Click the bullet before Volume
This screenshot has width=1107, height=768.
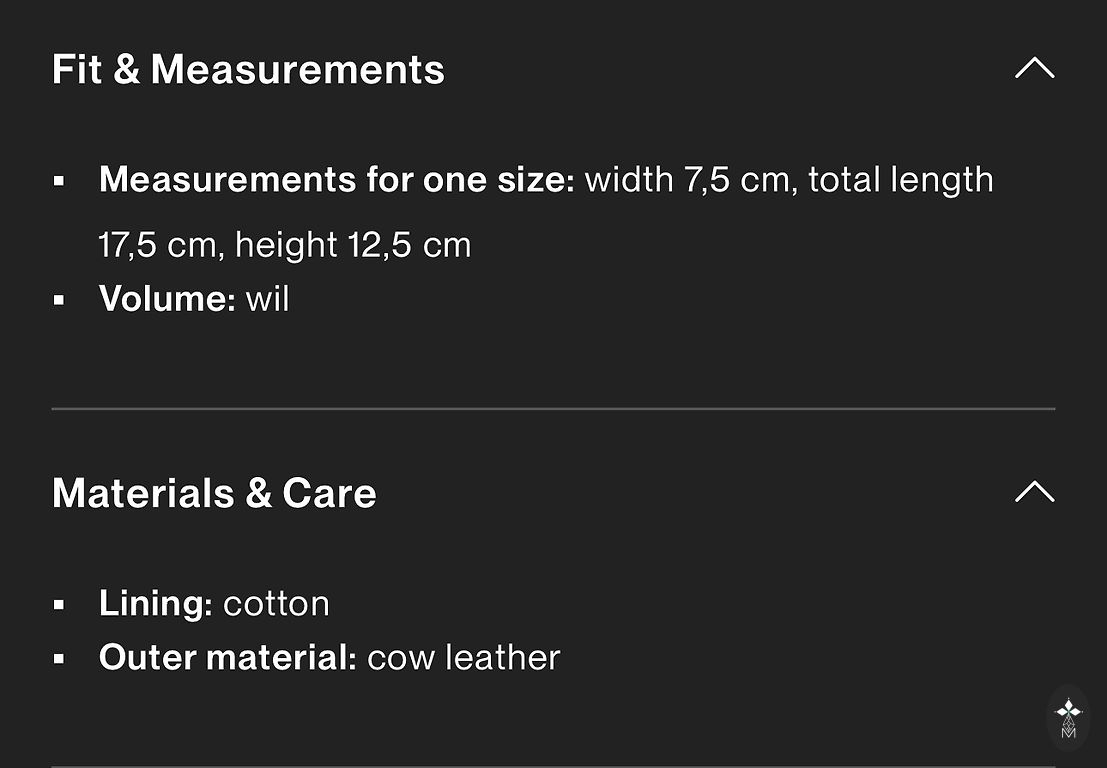[59, 300]
